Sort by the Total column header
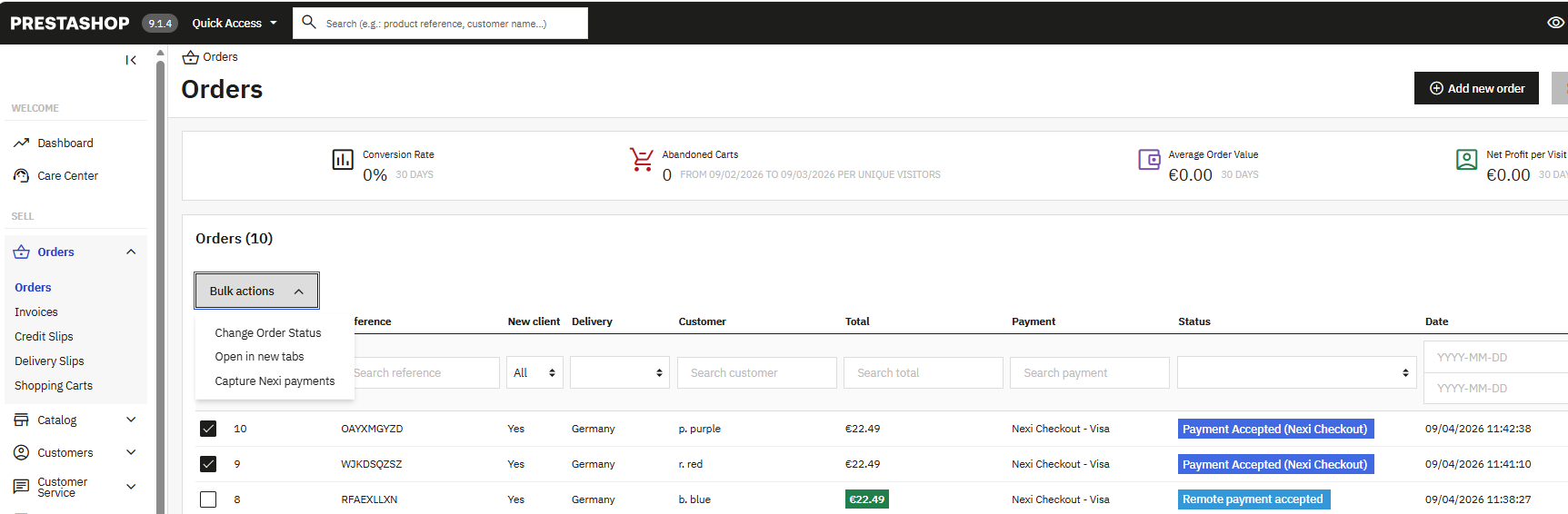Image resolution: width=1568 pixels, height=514 pixels. pyautogui.click(x=857, y=321)
